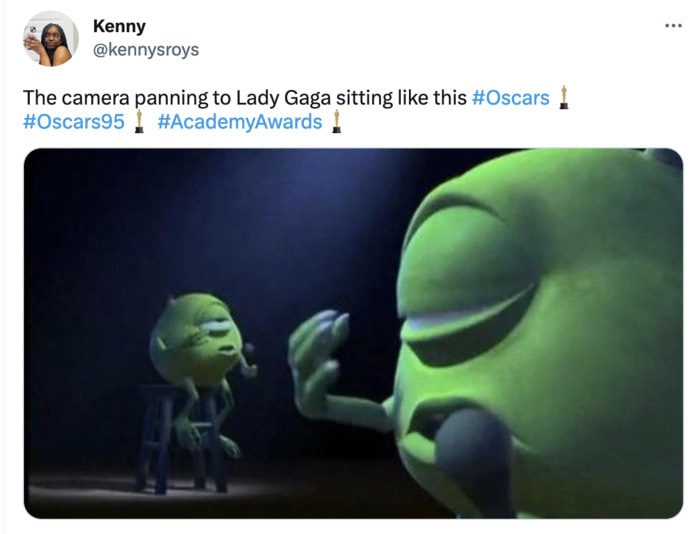Click the dark microphone in the foreground
This screenshot has height=534, width=700.
point(475,462)
